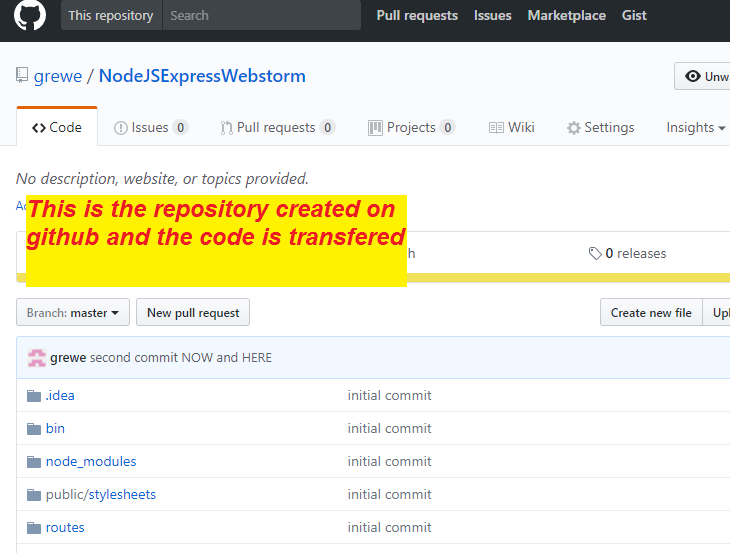Open the Branch: master dropdown
Viewport: 730px width, 553px height.
pyautogui.click(x=73, y=313)
